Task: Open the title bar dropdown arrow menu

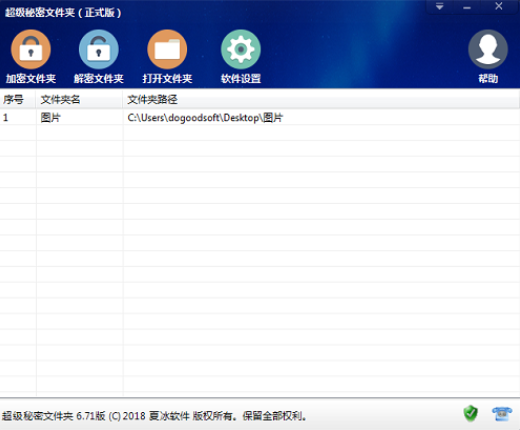Action: click(x=440, y=6)
